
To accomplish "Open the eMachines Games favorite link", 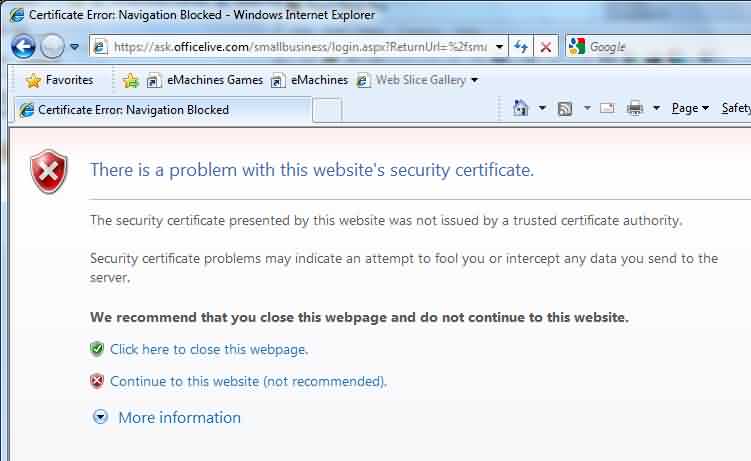I will pyautogui.click(x=215, y=80).
